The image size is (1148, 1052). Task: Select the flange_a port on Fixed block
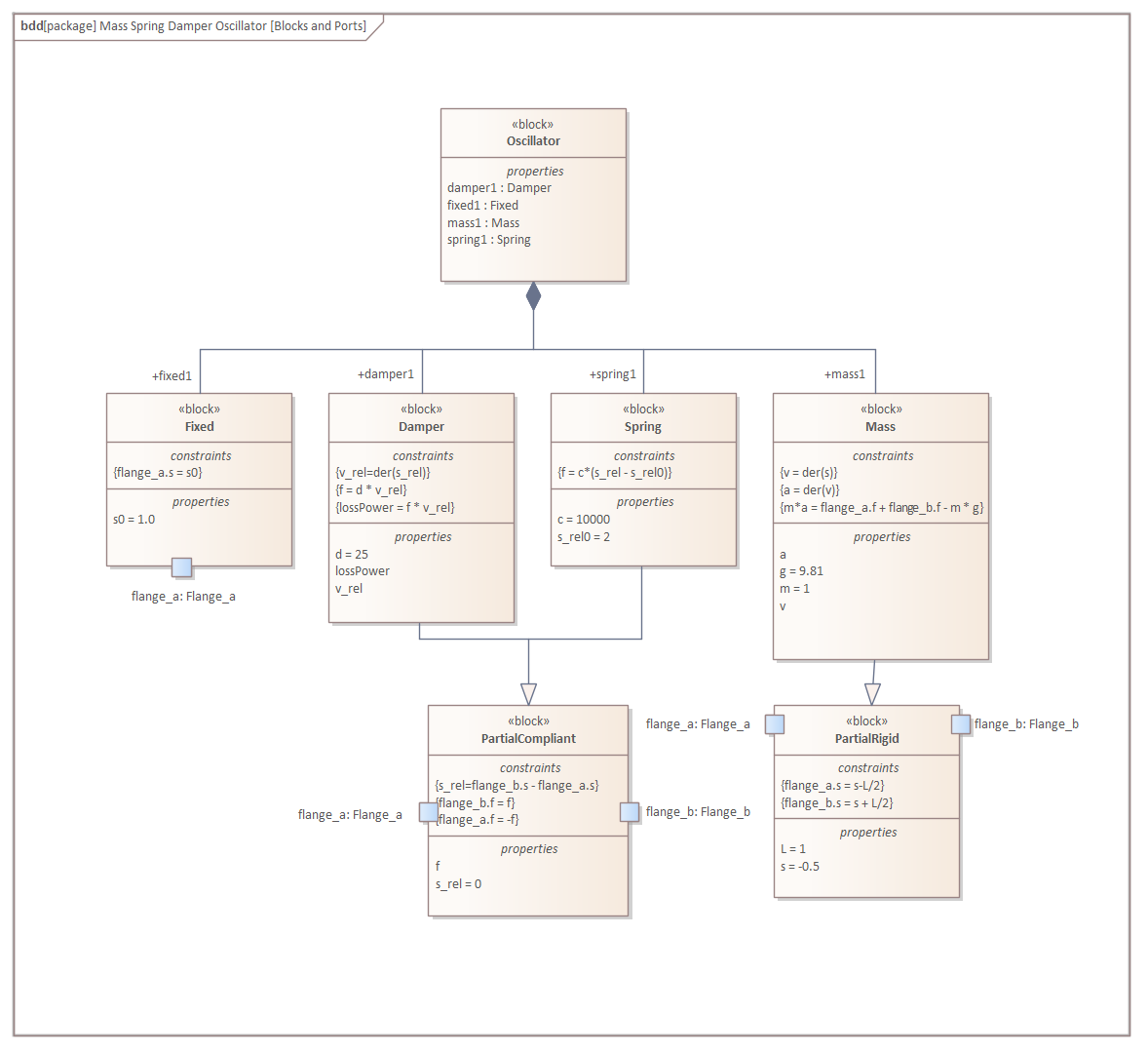pos(181,567)
